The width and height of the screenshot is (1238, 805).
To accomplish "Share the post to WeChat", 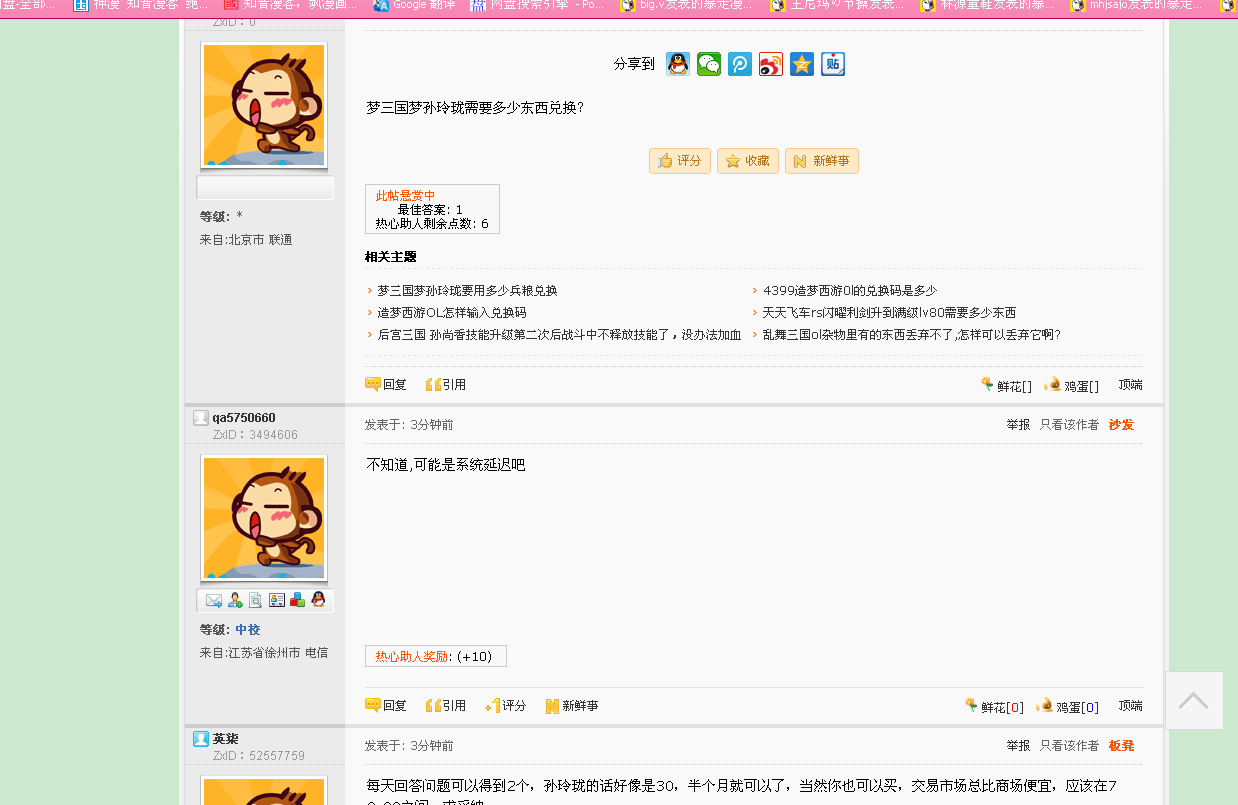I will (709, 64).
